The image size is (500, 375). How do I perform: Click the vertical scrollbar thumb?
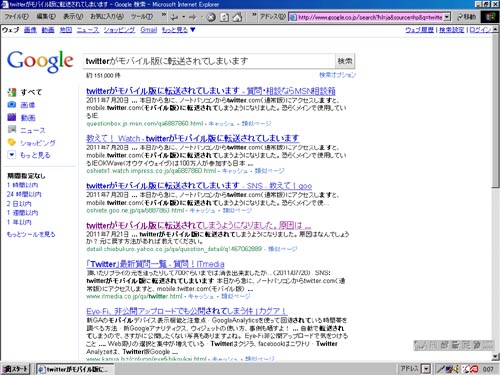[x=495, y=110]
